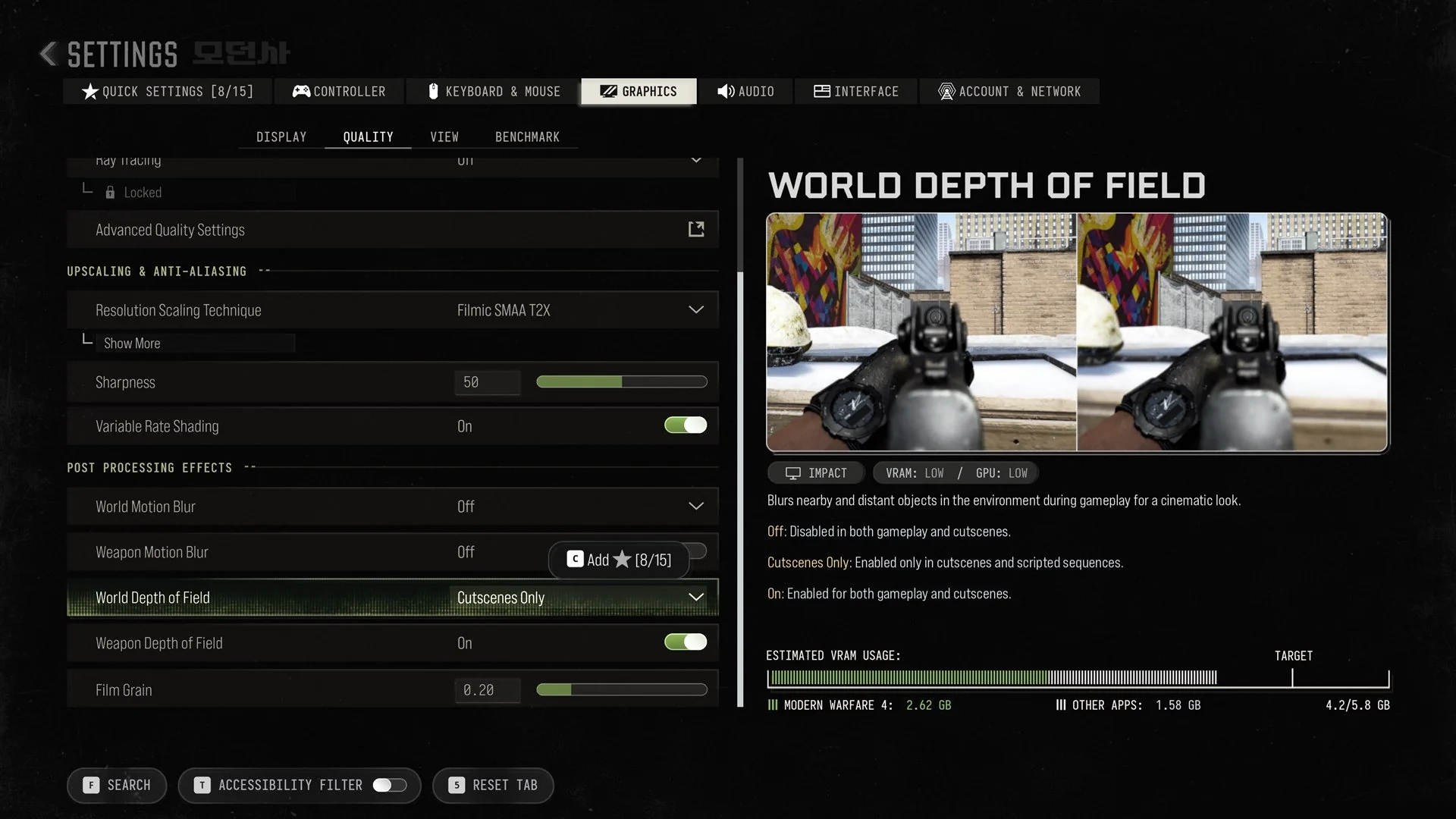Image resolution: width=1456 pixels, height=819 pixels.
Task: Click the Interface panel icon
Action: click(822, 92)
